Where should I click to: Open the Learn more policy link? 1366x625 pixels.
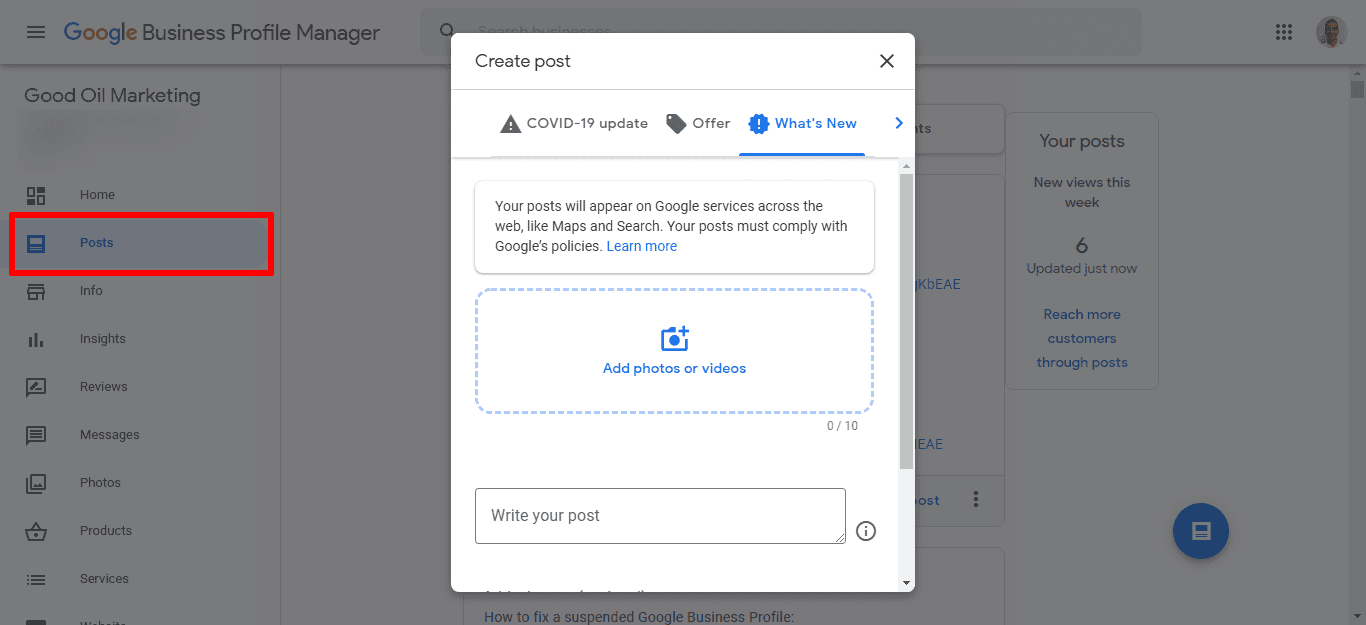(x=641, y=246)
